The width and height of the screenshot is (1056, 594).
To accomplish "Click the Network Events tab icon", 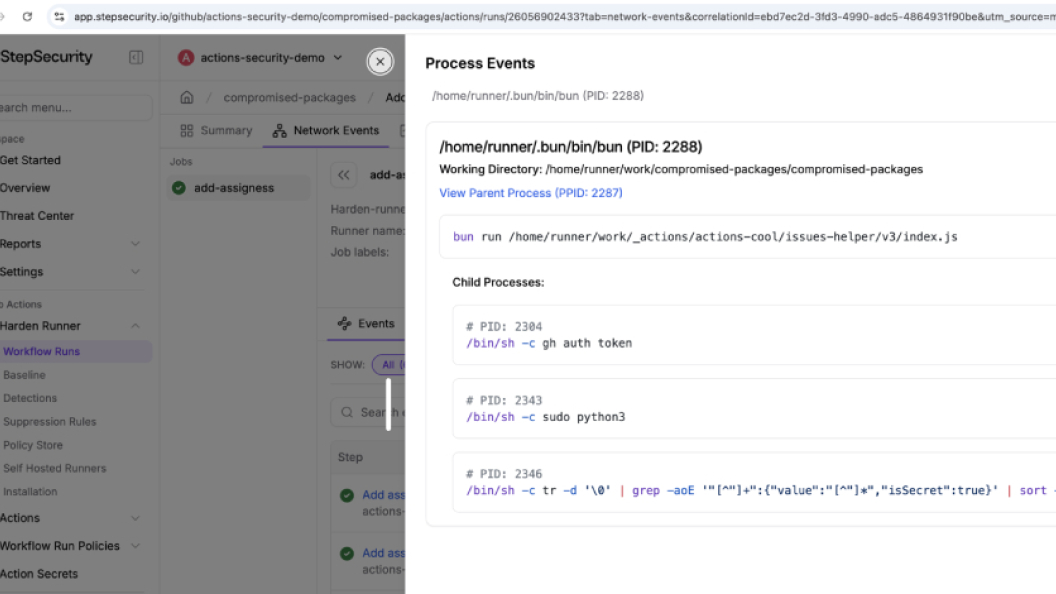I will pyautogui.click(x=279, y=131).
